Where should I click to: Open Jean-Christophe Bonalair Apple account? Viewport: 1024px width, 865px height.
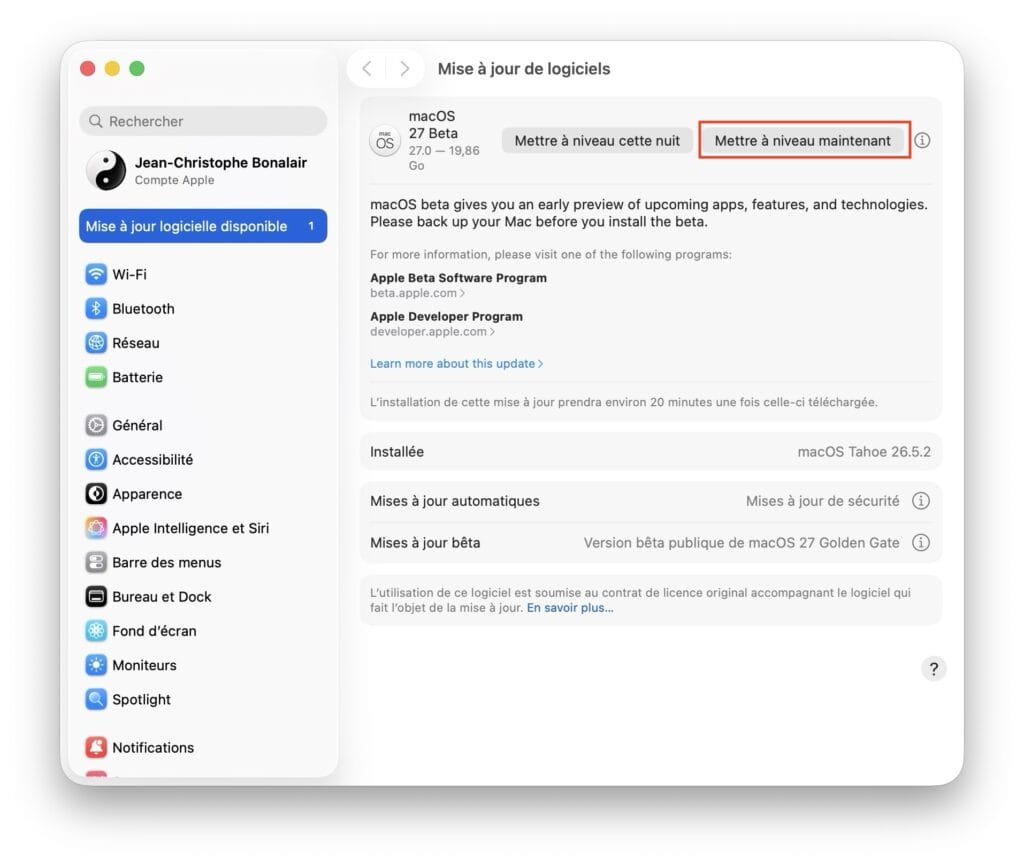coord(203,170)
